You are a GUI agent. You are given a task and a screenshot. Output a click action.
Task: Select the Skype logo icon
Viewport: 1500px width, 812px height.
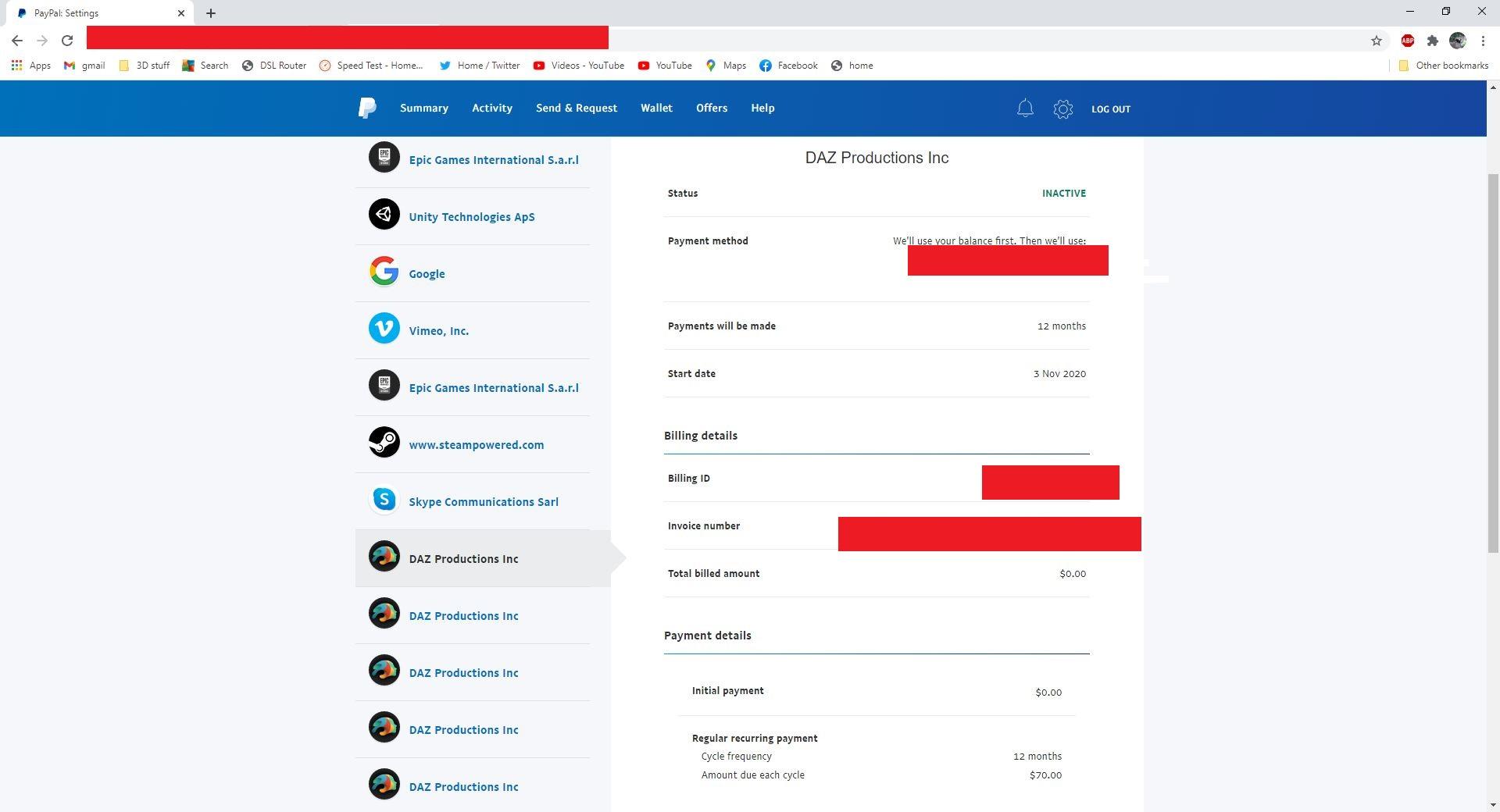point(384,499)
